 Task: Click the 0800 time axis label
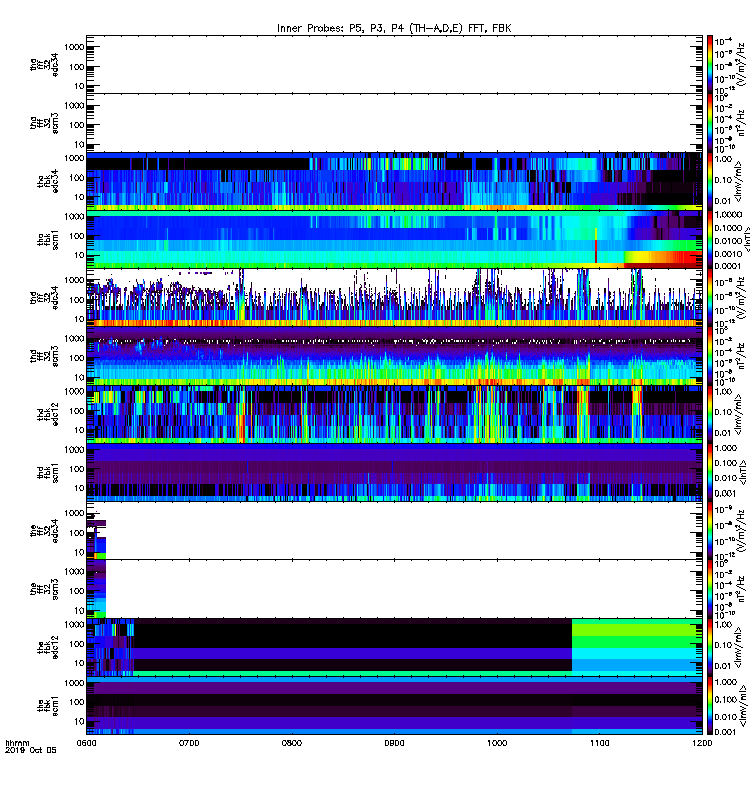pyautogui.click(x=291, y=743)
